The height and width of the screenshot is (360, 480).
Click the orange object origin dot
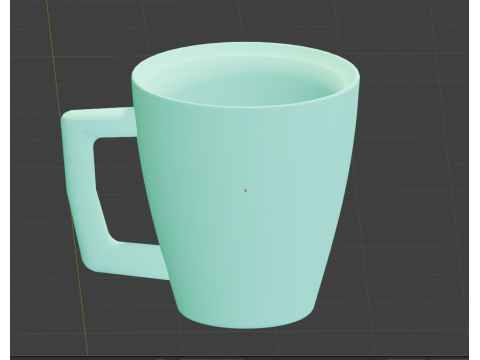246,190
